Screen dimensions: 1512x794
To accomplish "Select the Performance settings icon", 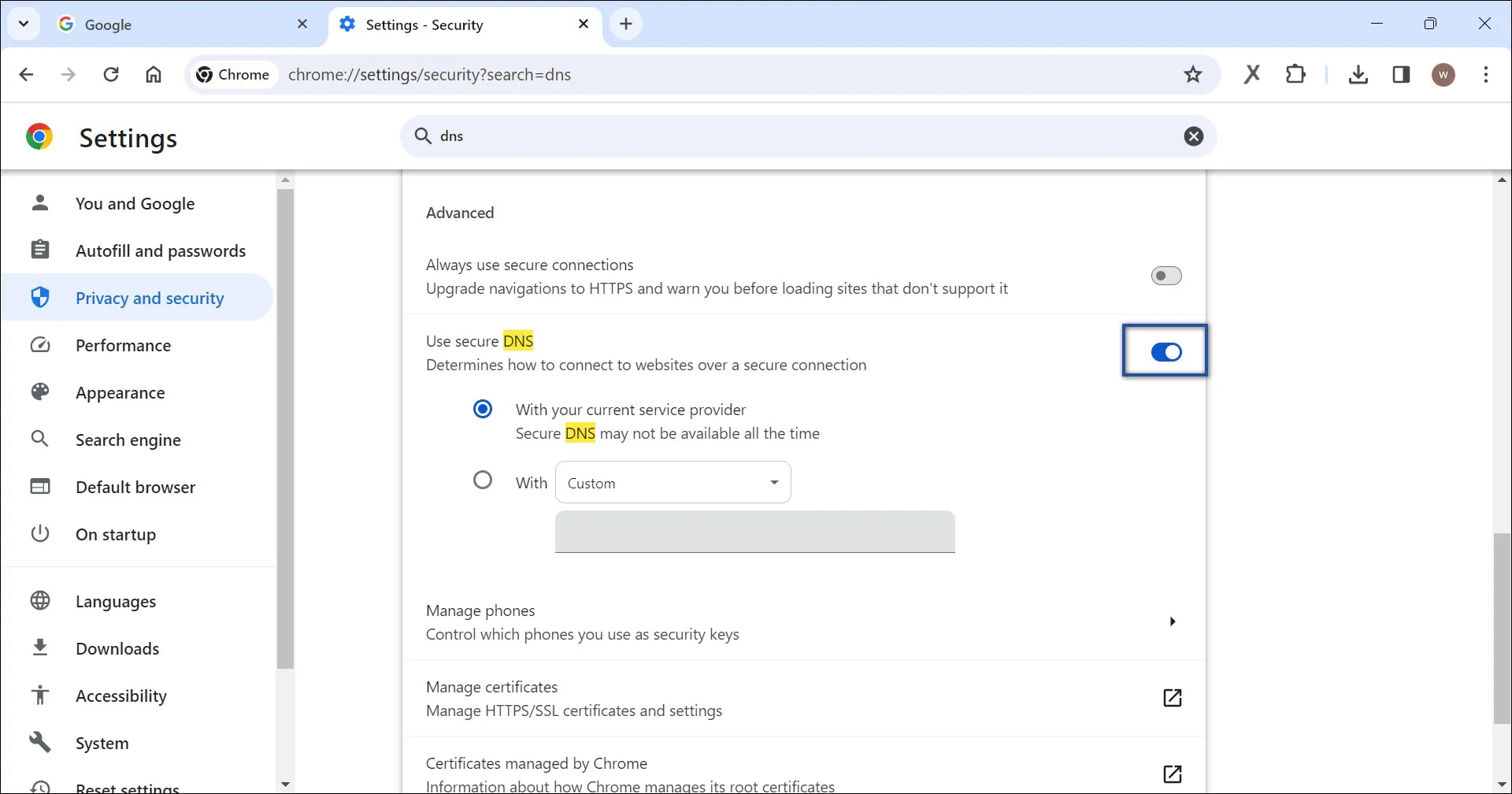I will tap(39, 344).
